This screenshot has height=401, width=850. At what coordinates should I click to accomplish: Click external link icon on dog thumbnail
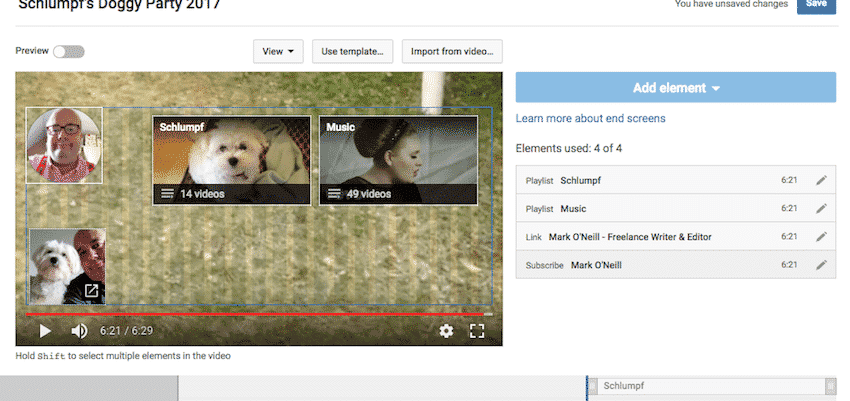[x=91, y=291]
